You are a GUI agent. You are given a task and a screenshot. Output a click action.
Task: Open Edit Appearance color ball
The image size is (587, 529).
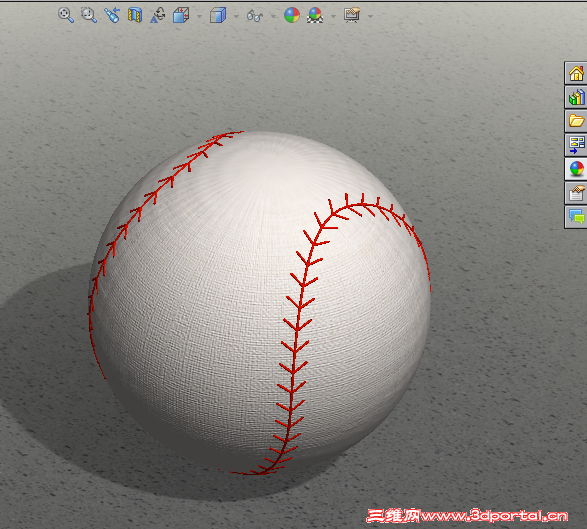tap(292, 15)
